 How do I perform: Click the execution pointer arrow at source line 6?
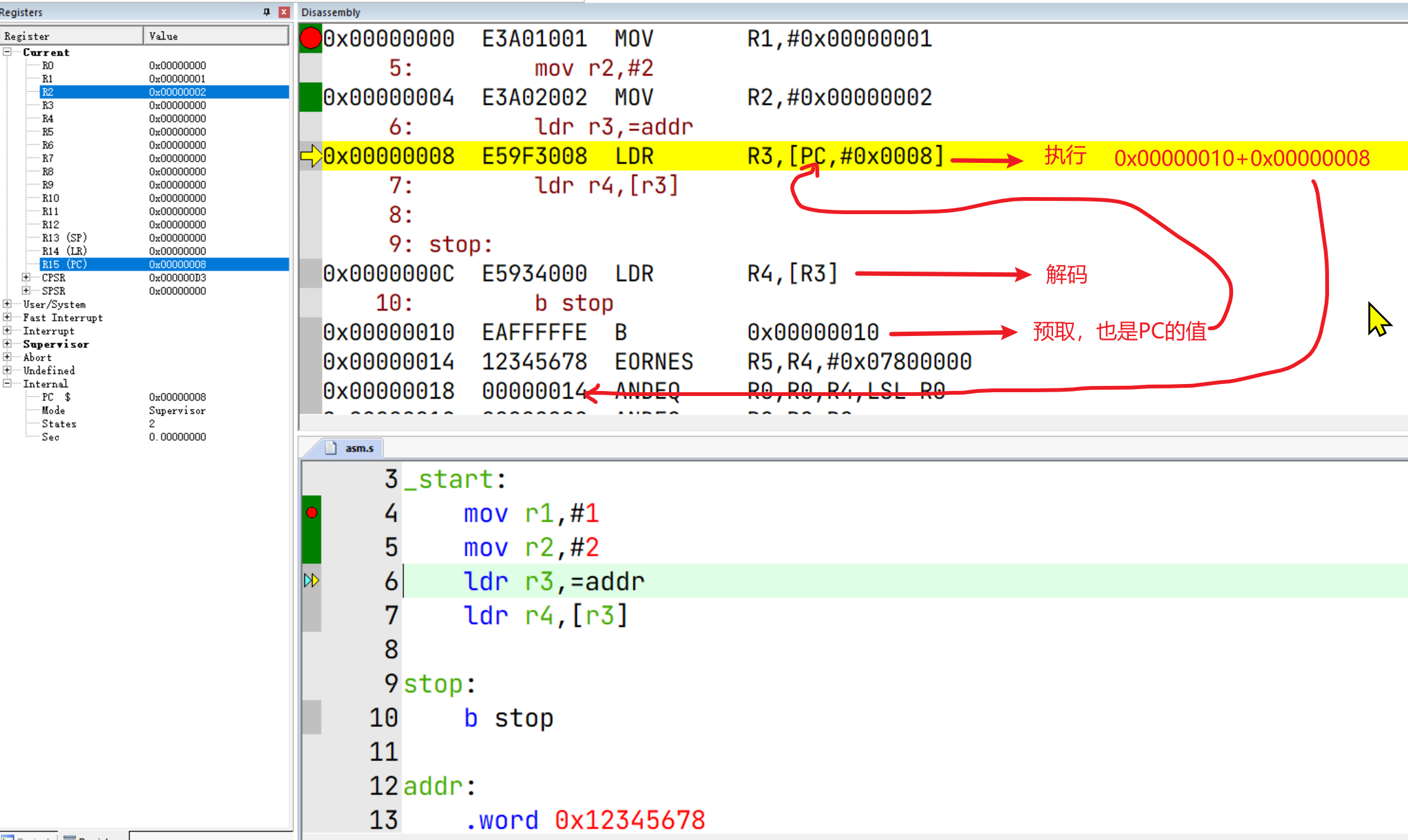point(311,580)
